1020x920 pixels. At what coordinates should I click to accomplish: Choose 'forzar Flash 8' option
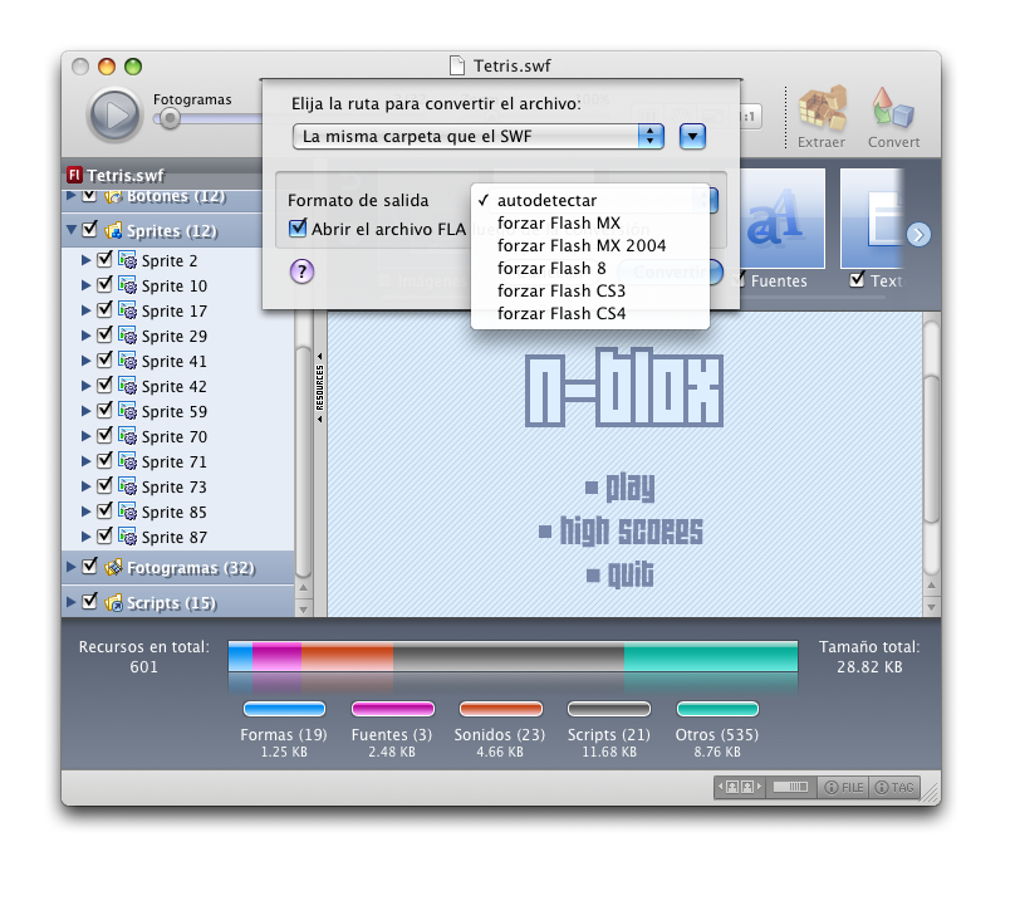pos(590,268)
